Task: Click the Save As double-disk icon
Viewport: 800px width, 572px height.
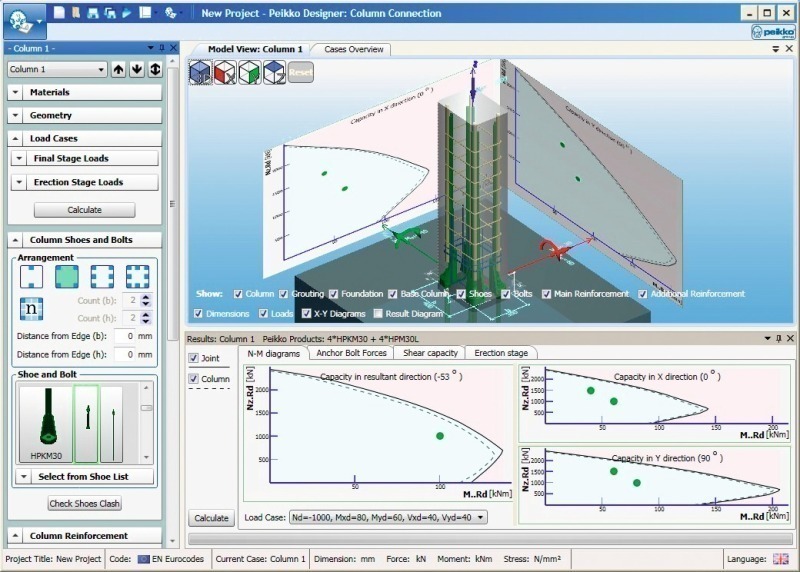Action: point(110,13)
